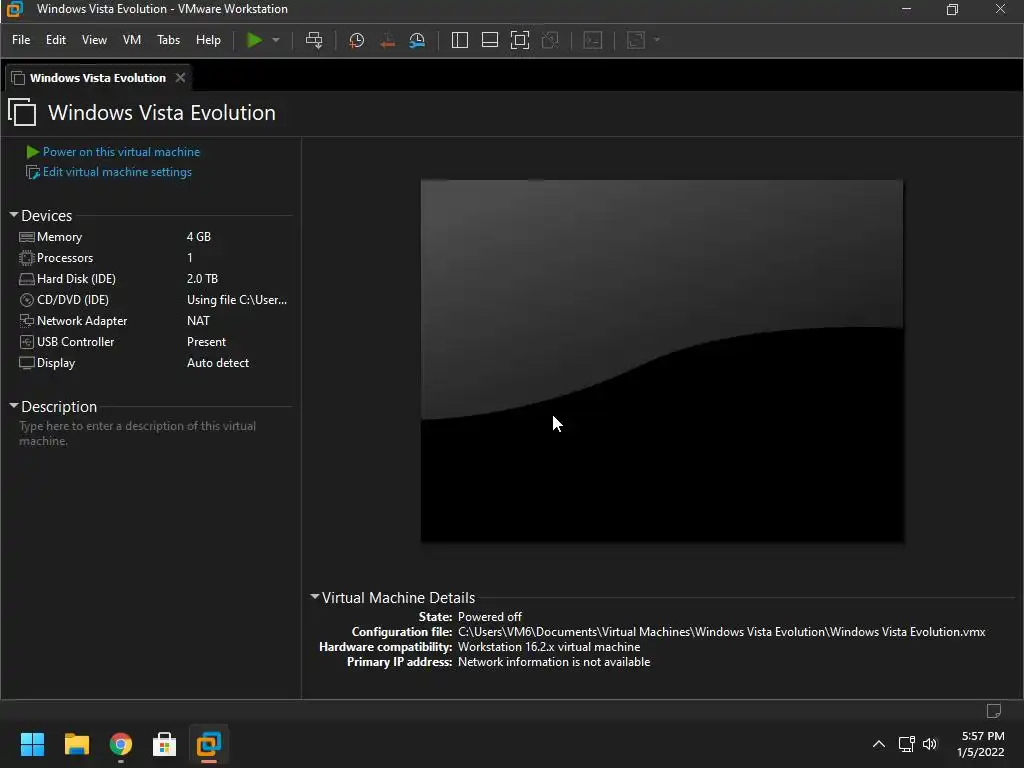Show hidden system tray icons chevron

coord(879,744)
